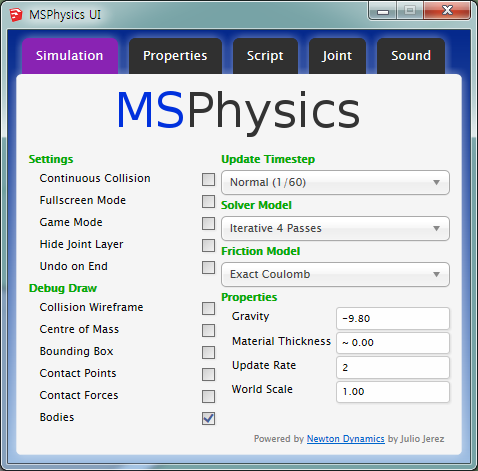478x471 pixels.
Task: Click the Update Timestep heading
Action: [268, 159]
